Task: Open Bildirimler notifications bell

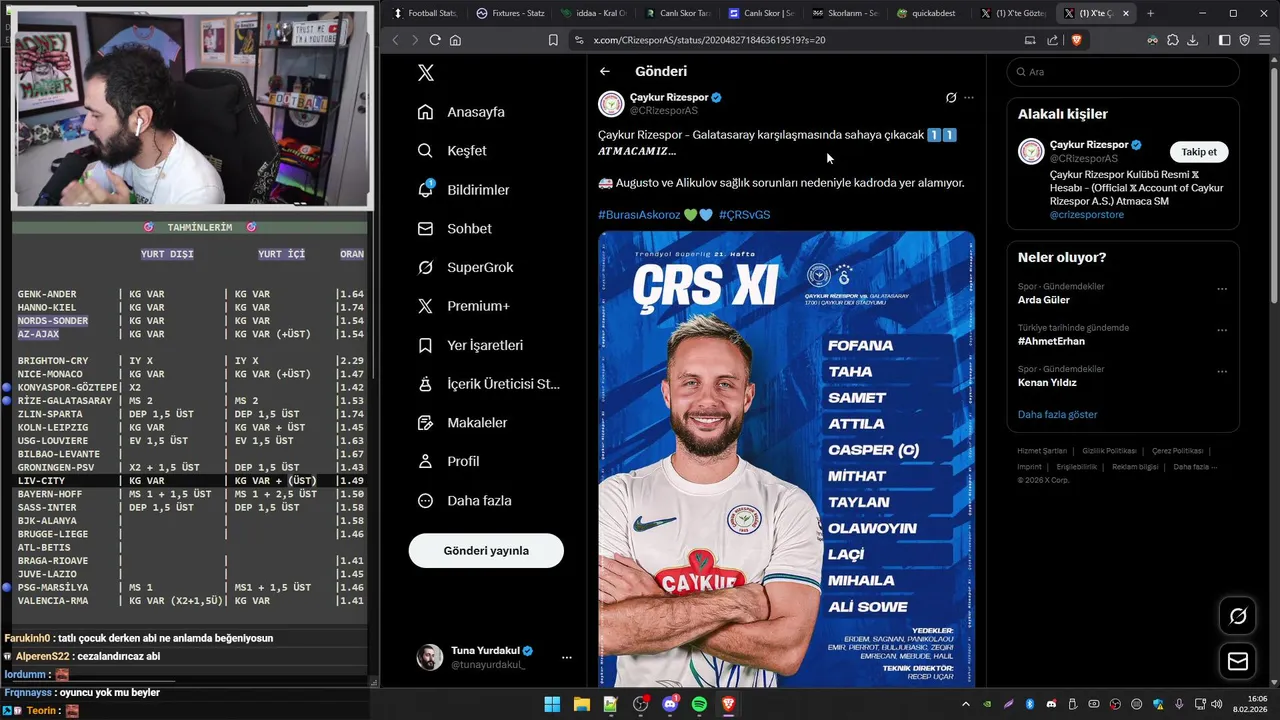Action: [425, 190]
